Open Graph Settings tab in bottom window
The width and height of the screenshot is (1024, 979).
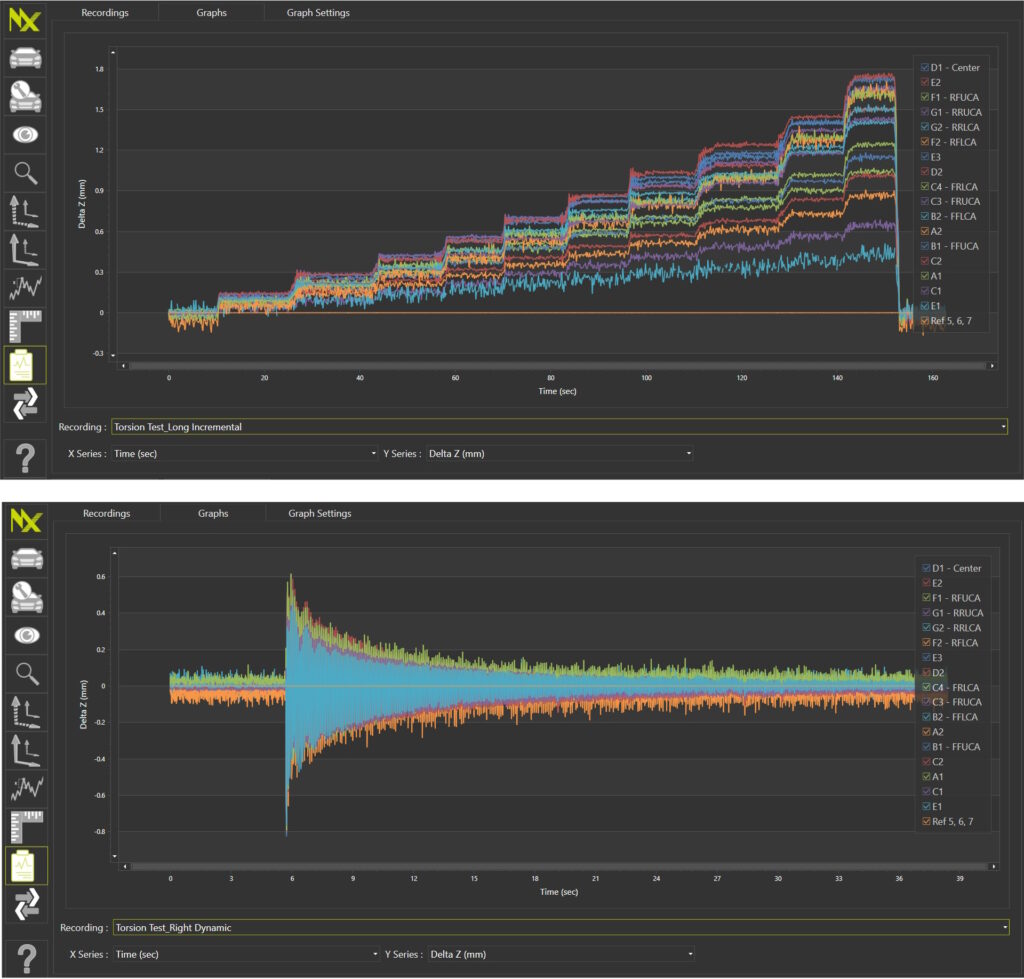click(319, 513)
